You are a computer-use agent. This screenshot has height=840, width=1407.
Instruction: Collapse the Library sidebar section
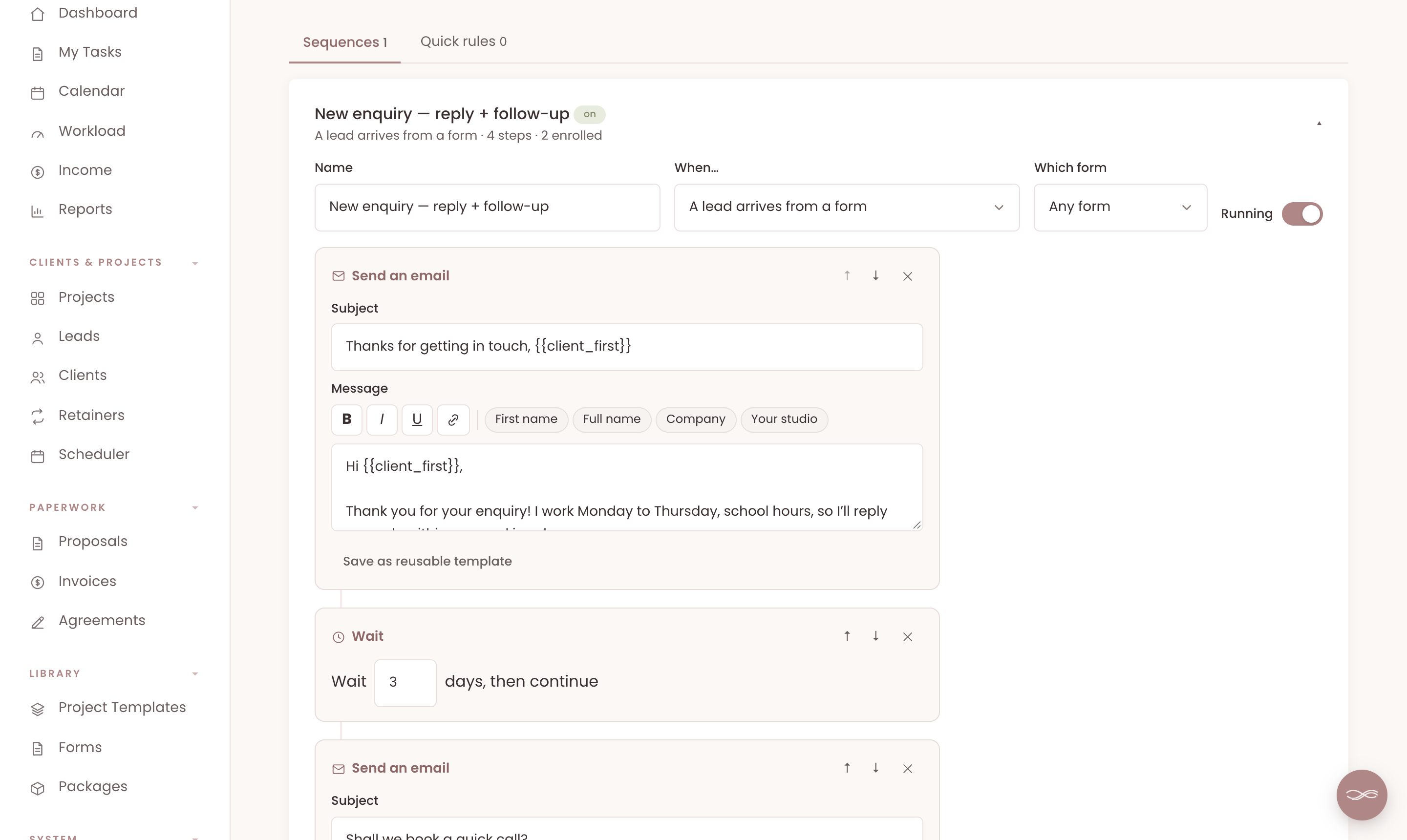(x=195, y=673)
